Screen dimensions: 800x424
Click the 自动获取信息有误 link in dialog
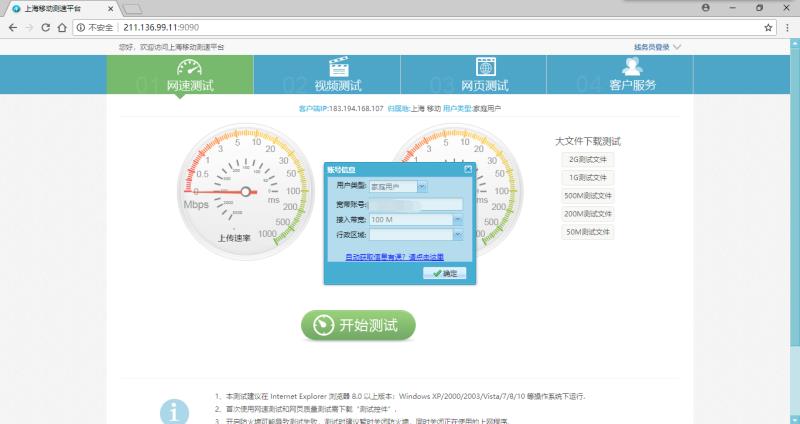point(394,257)
